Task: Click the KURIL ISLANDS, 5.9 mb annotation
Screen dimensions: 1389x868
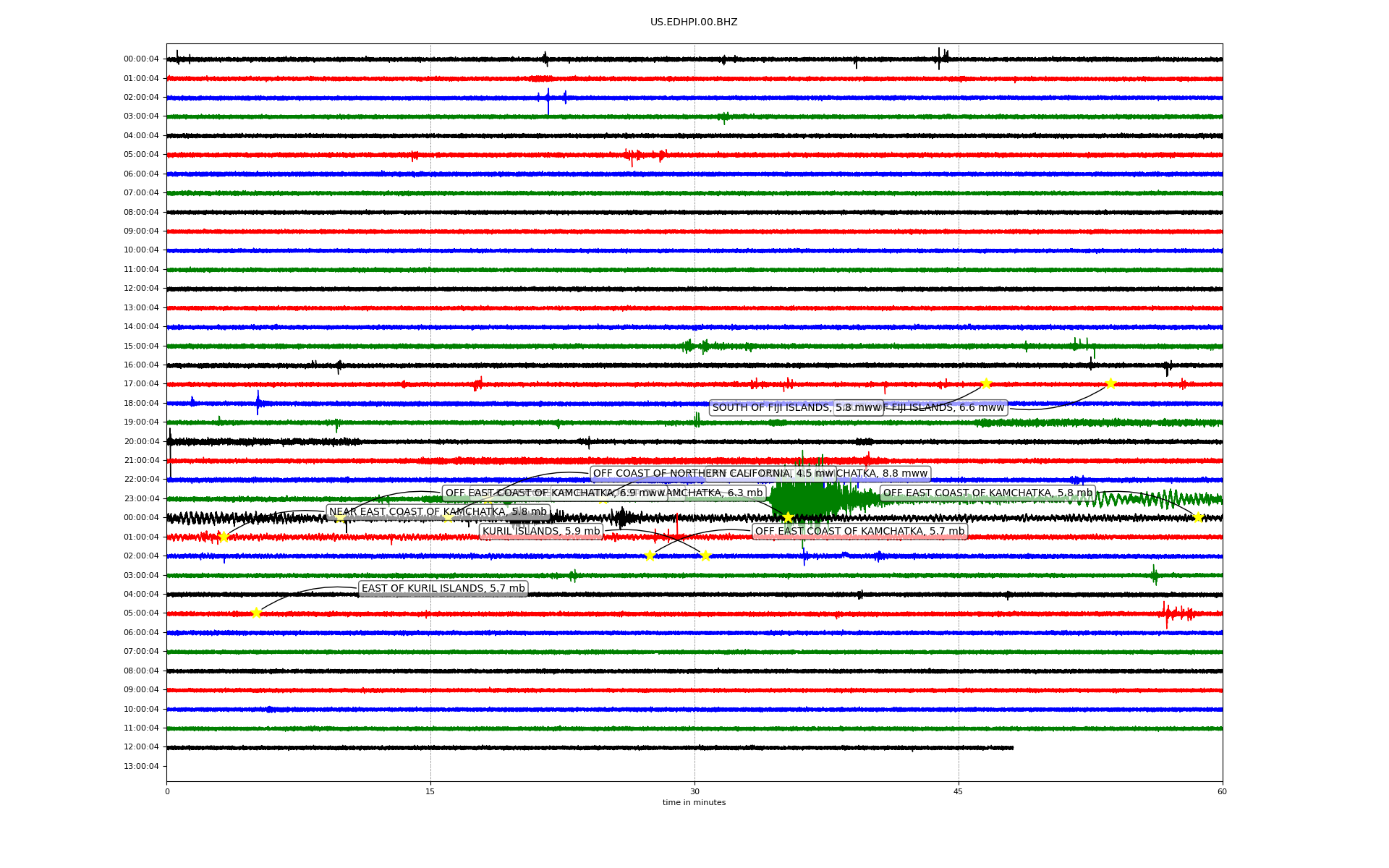Action: click(x=541, y=532)
